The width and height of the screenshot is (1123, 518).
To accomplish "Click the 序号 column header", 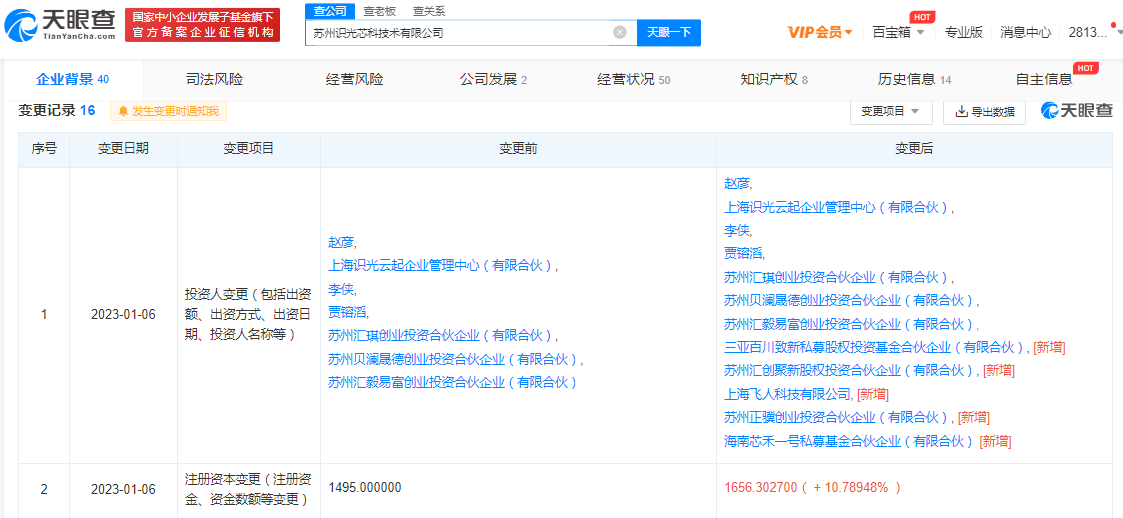I will [x=44, y=148].
